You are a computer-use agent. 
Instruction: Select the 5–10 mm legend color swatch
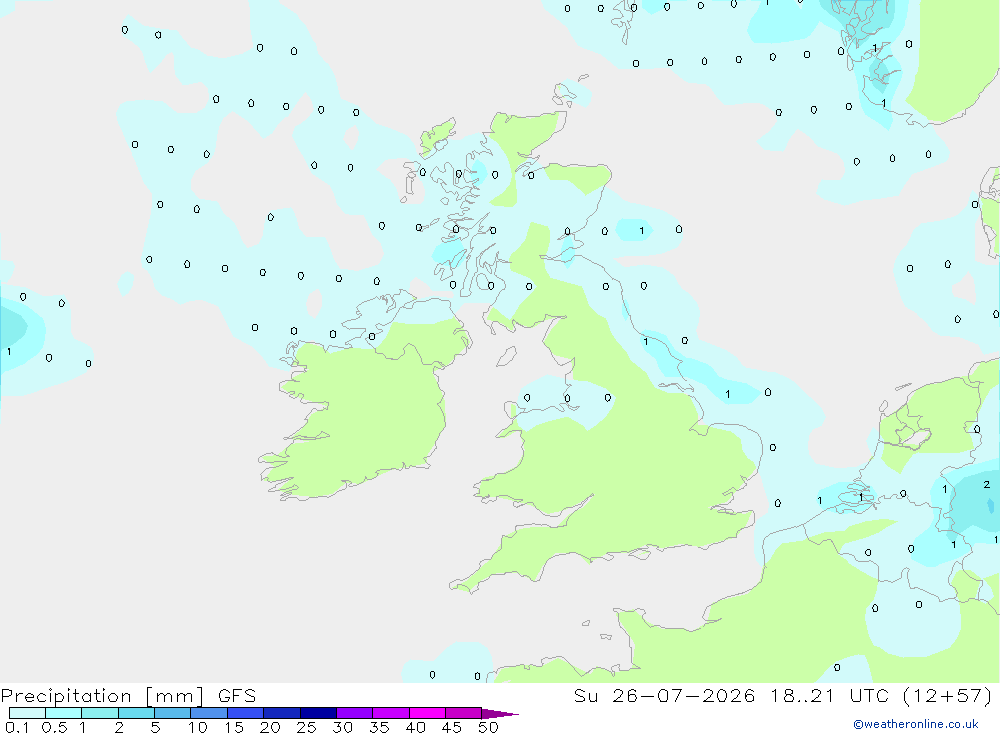click(173, 713)
